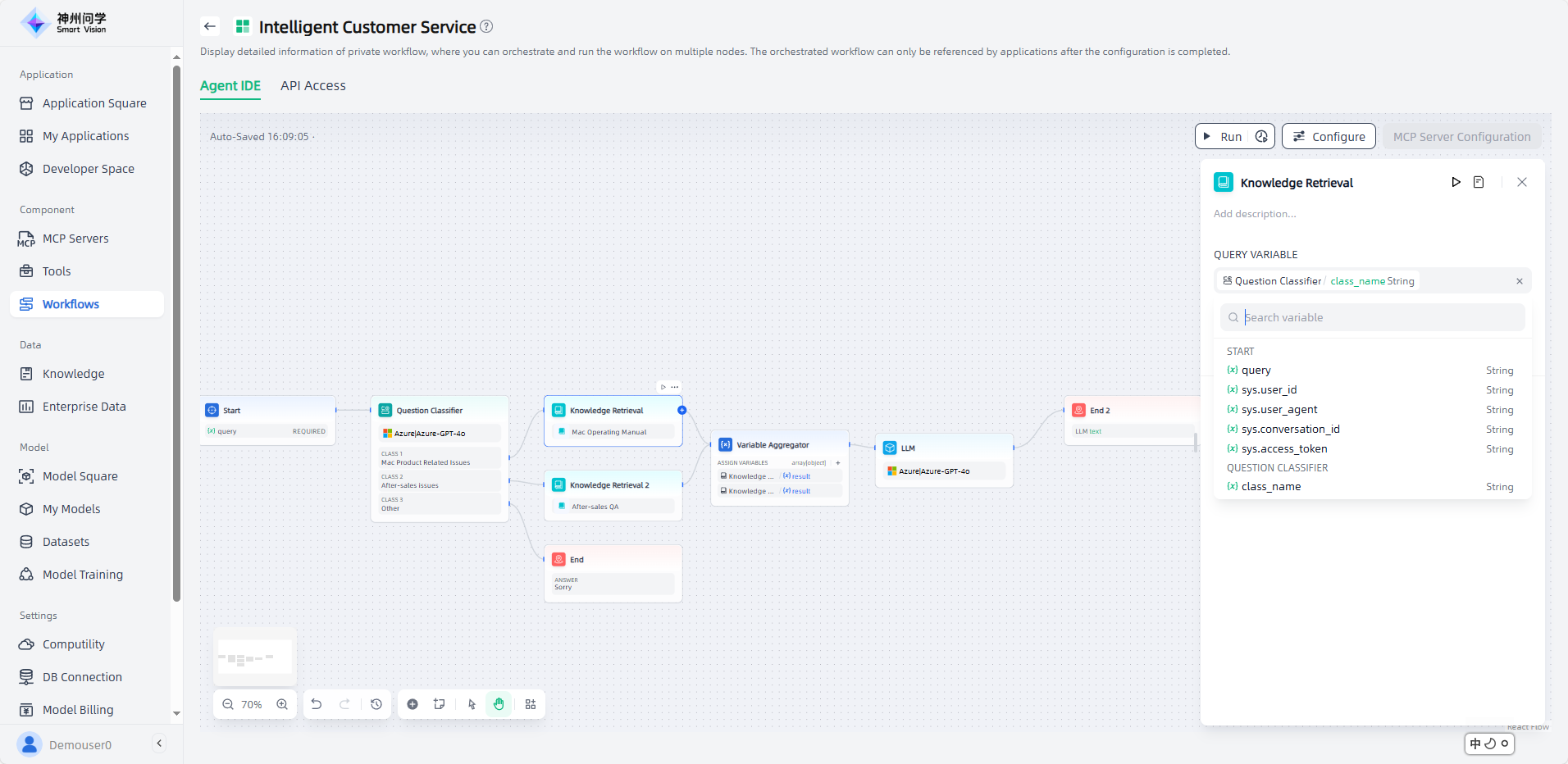
Task: Switch to the API Access tab
Action: 312,86
